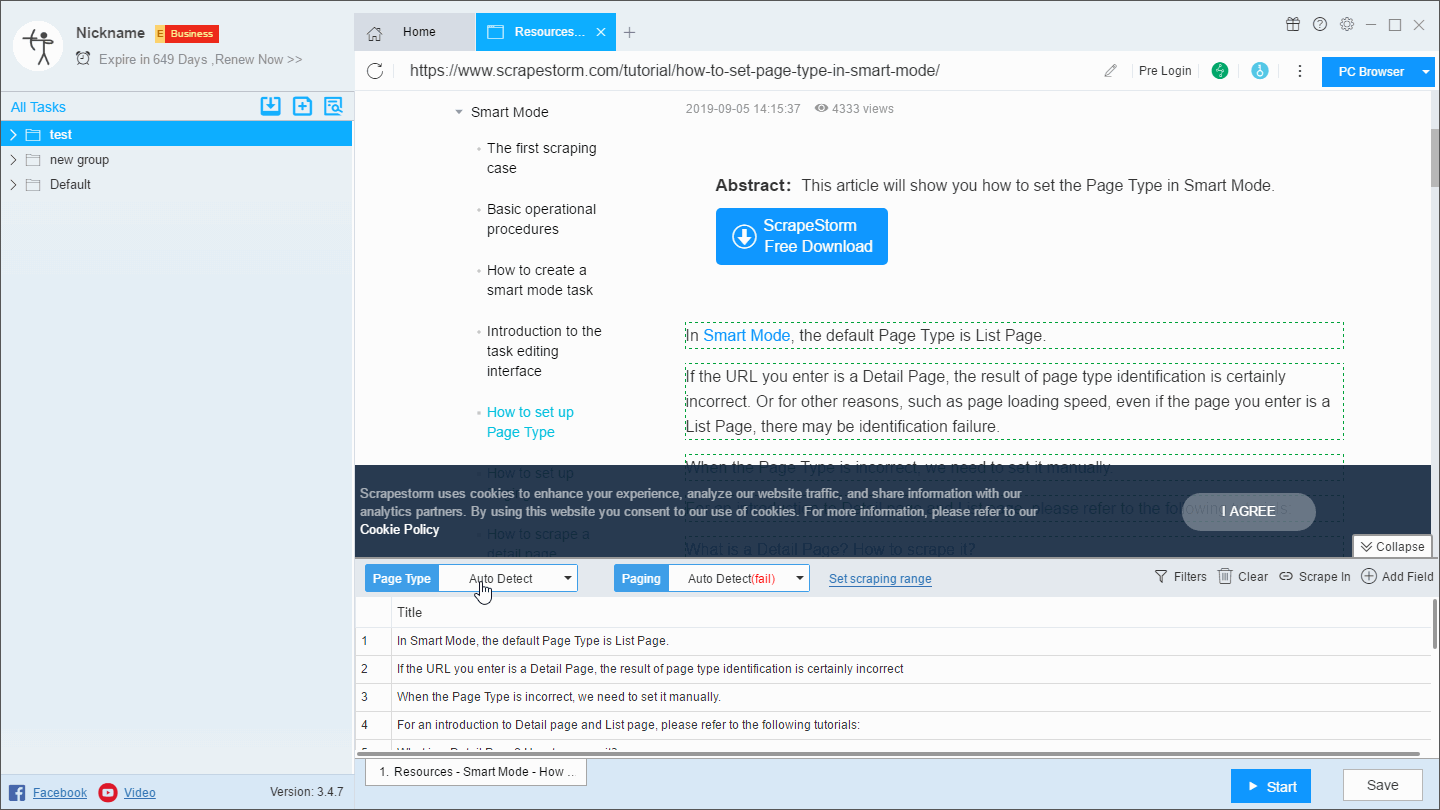The image size is (1440, 810).
Task: Click the data table horizontal scrollbar
Action: 888,753
